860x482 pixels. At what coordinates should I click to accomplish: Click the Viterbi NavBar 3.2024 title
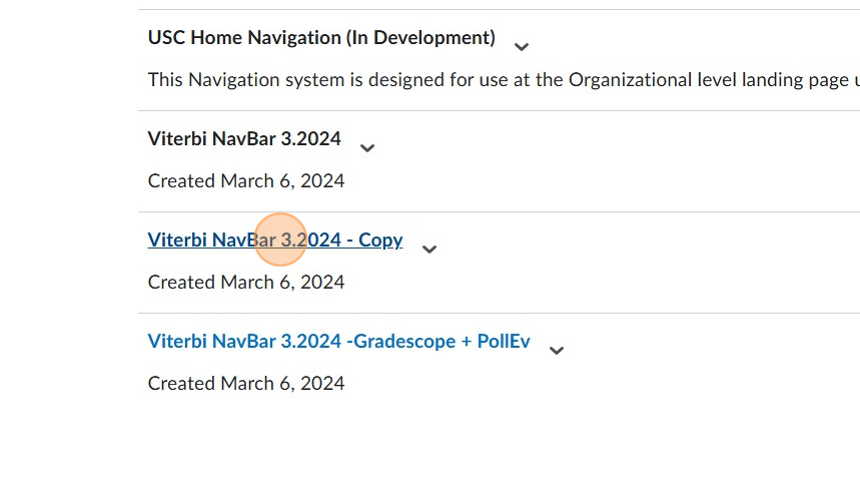tap(244, 139)
